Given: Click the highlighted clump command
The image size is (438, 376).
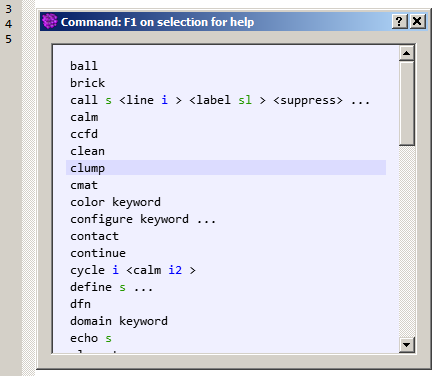Looking at the screenshot, I should (226, 168).
